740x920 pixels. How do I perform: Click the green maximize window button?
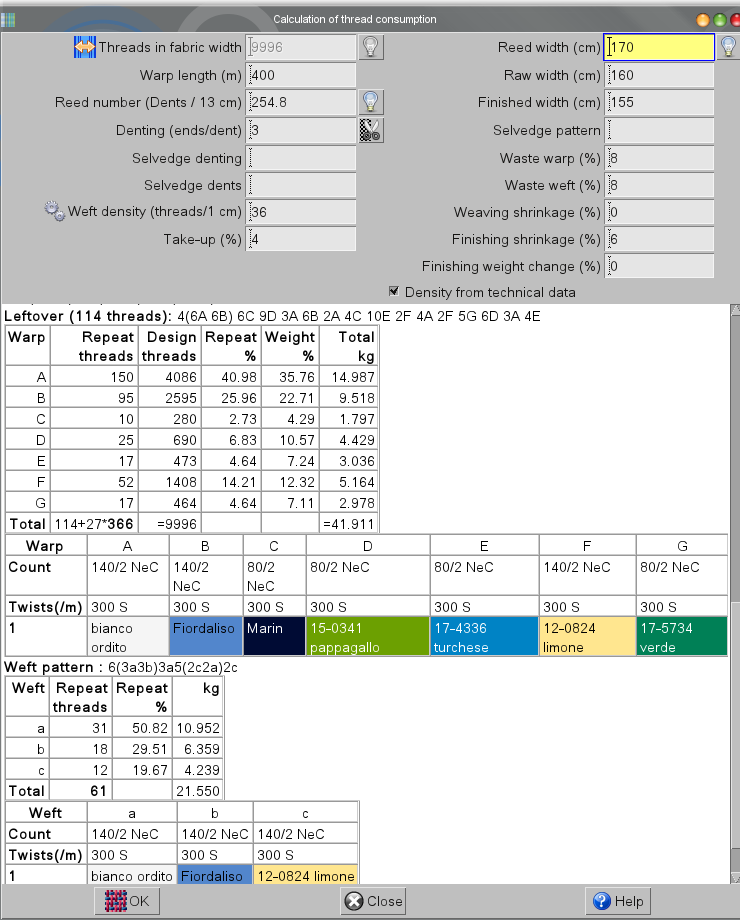click(x=719, y=19)
